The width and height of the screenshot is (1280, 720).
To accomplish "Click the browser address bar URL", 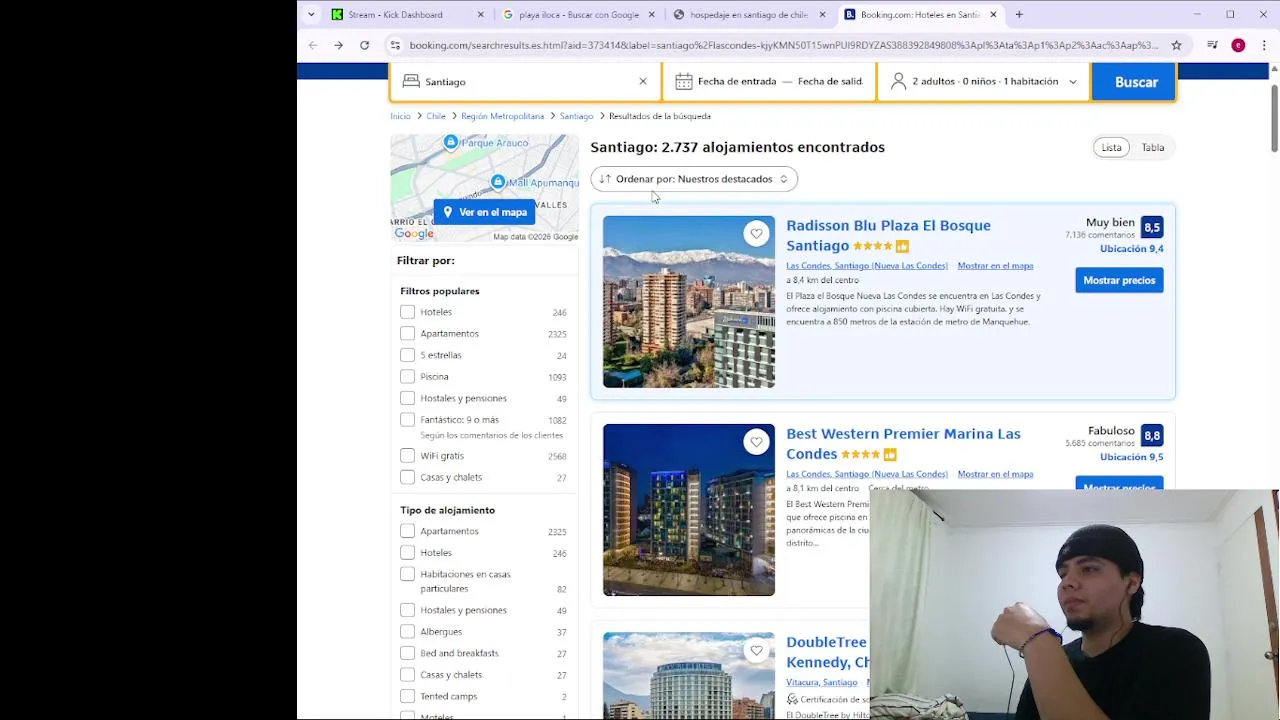I will coord(783,45).
